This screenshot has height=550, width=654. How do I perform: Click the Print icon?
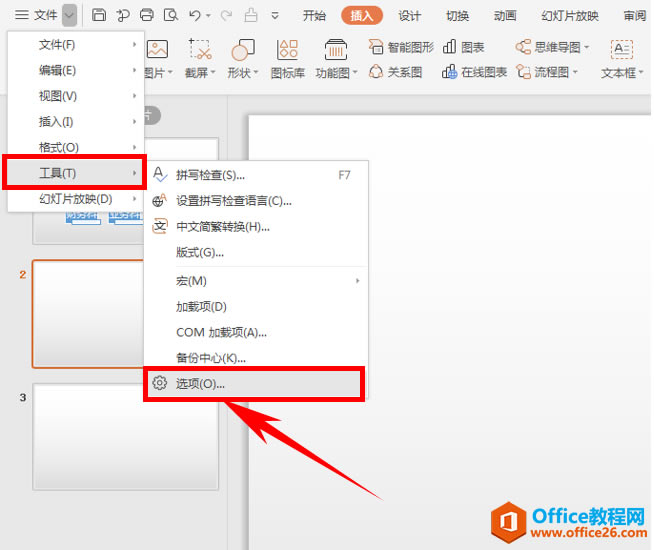pos(146,15)
